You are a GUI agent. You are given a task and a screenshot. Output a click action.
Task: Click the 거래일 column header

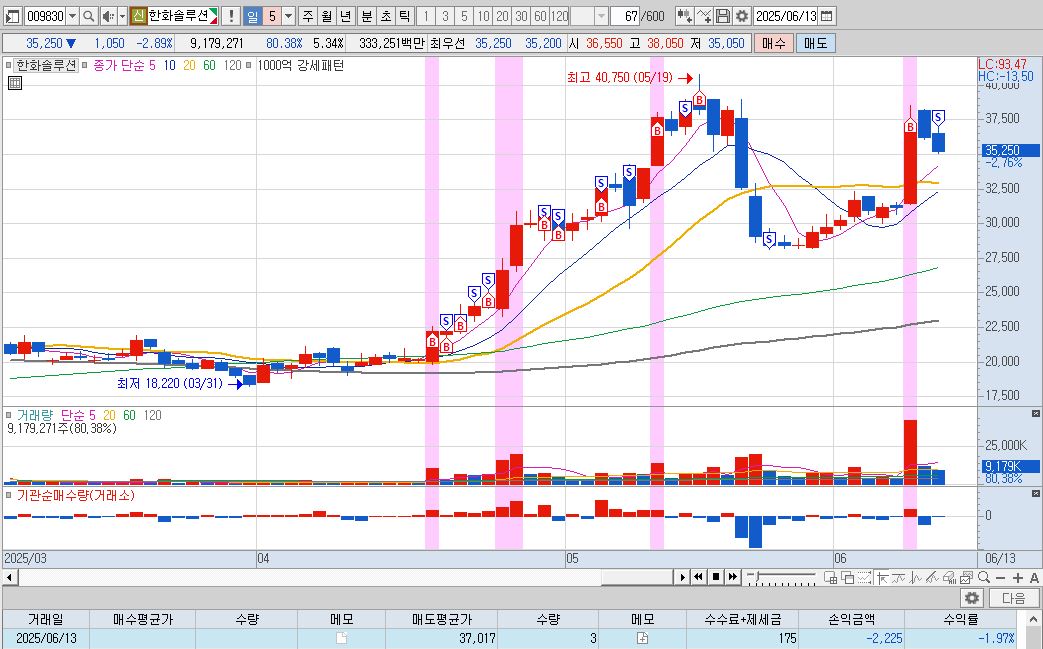click(x=45, y=619)
